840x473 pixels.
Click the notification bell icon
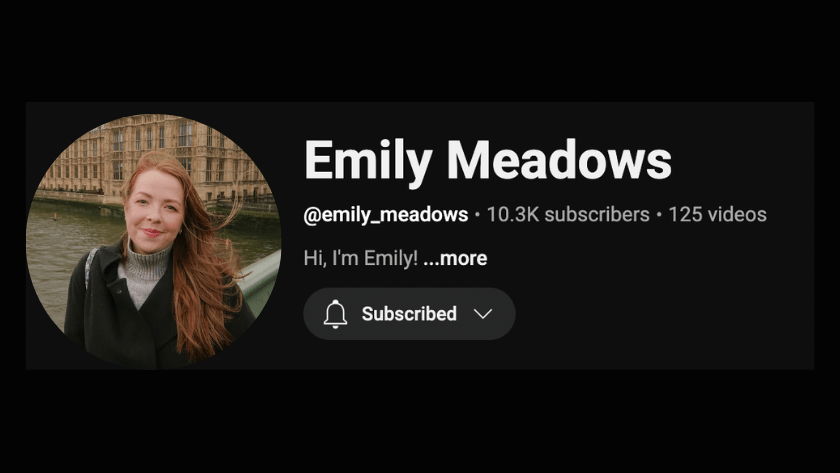coord(335,314)
